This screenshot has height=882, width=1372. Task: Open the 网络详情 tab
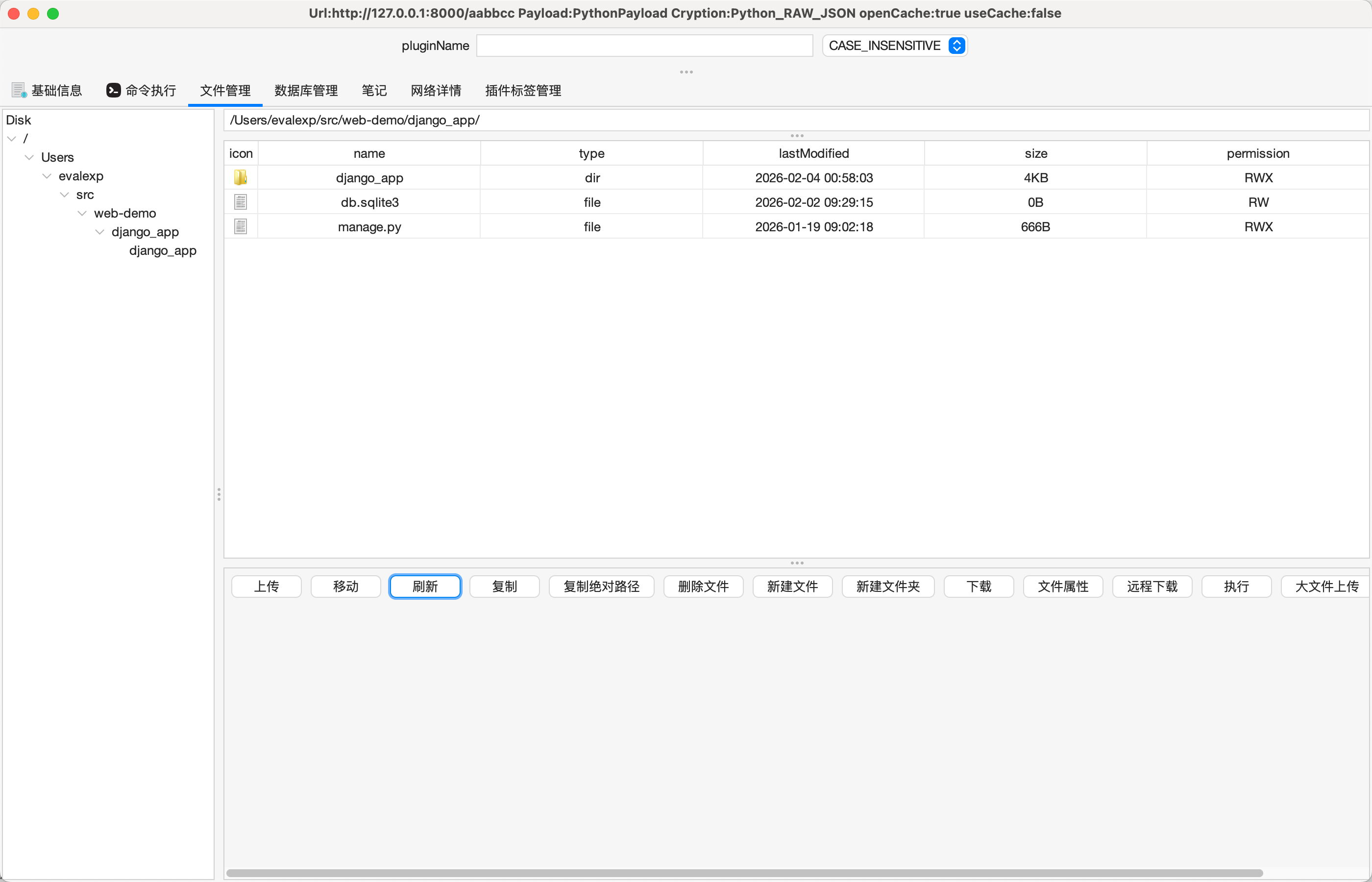pyautogui.click(x=436, y=91)
